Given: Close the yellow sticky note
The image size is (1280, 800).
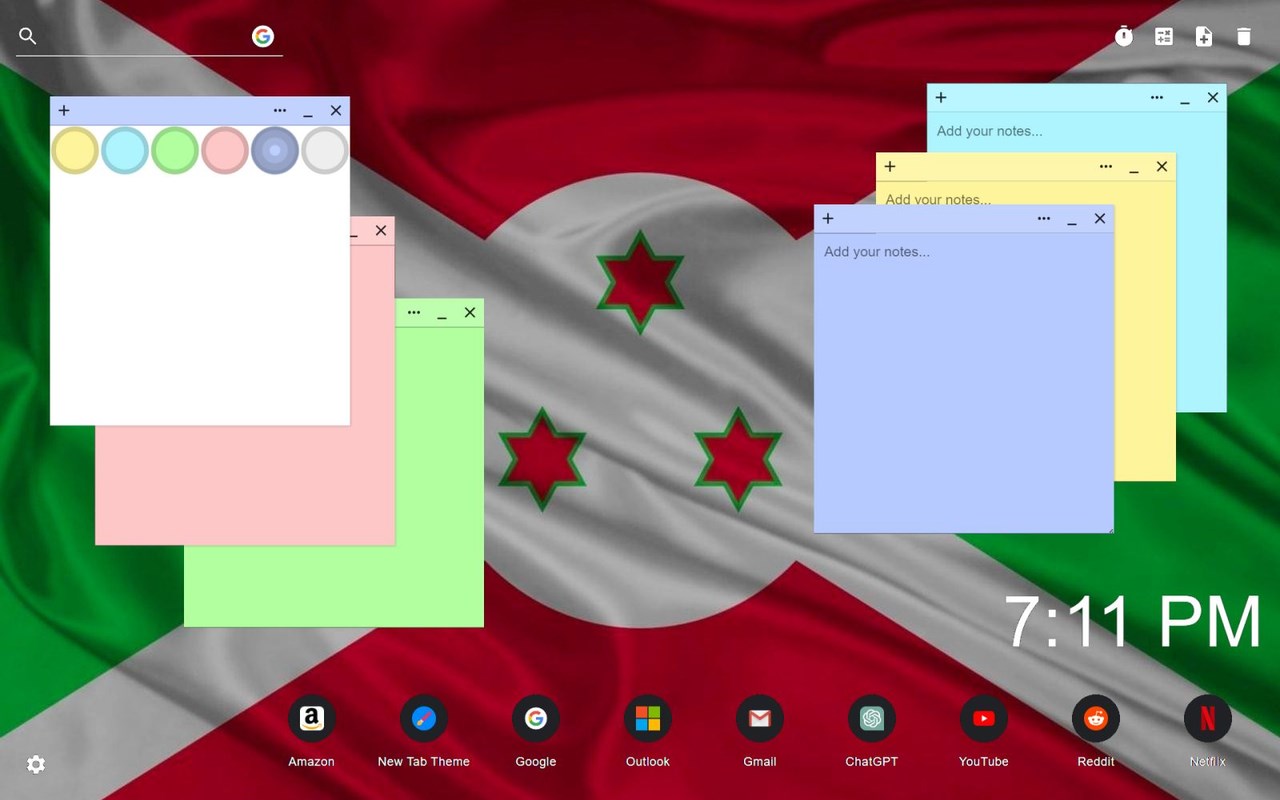Looking at the screenshot, I should (x=1162, y=167).
